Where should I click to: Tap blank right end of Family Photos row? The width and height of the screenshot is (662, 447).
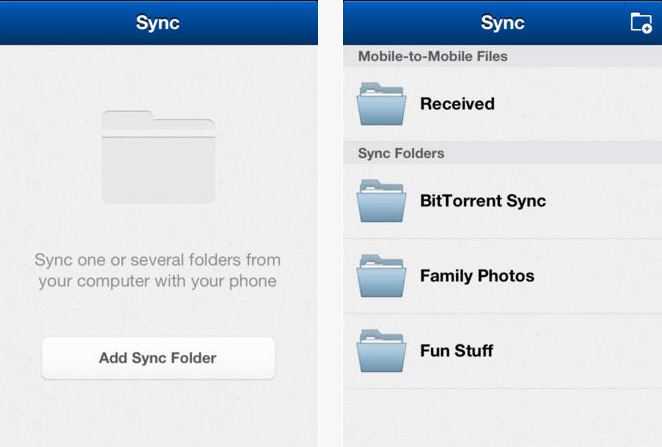(610, 276)
